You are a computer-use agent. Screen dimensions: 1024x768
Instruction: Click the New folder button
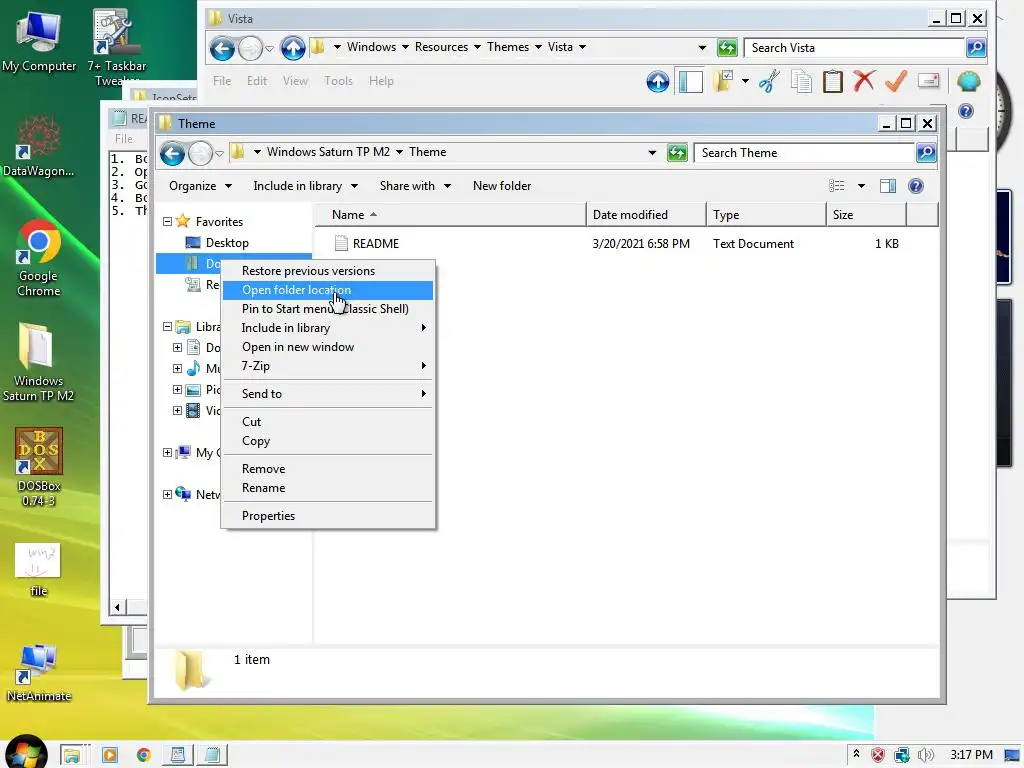502,186
